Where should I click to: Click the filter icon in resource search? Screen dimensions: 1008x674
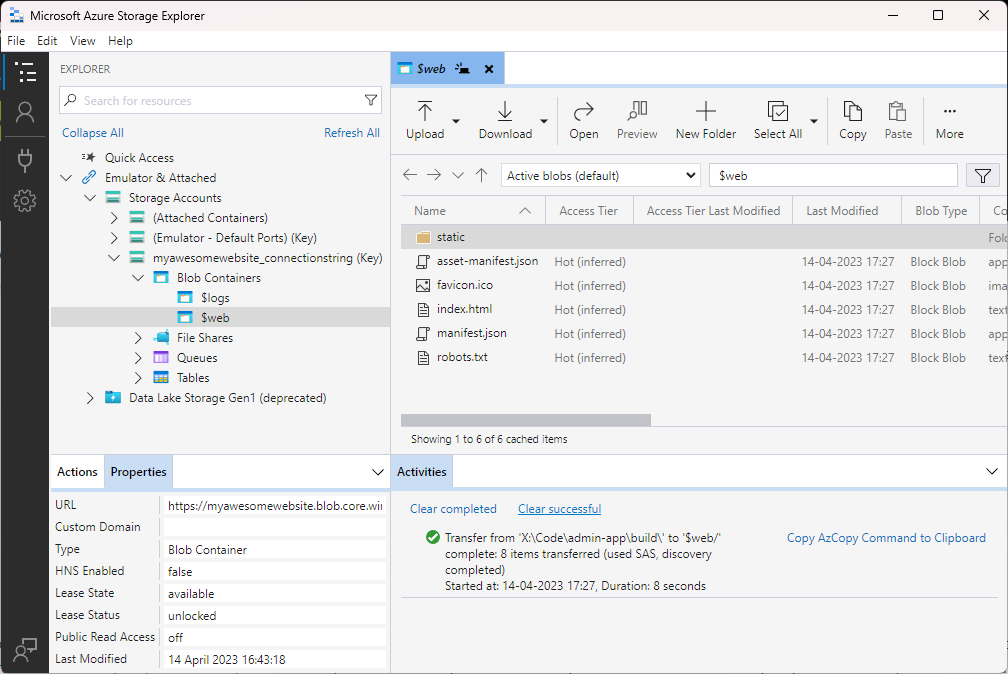pyautogui.click(x=371, y=100)
